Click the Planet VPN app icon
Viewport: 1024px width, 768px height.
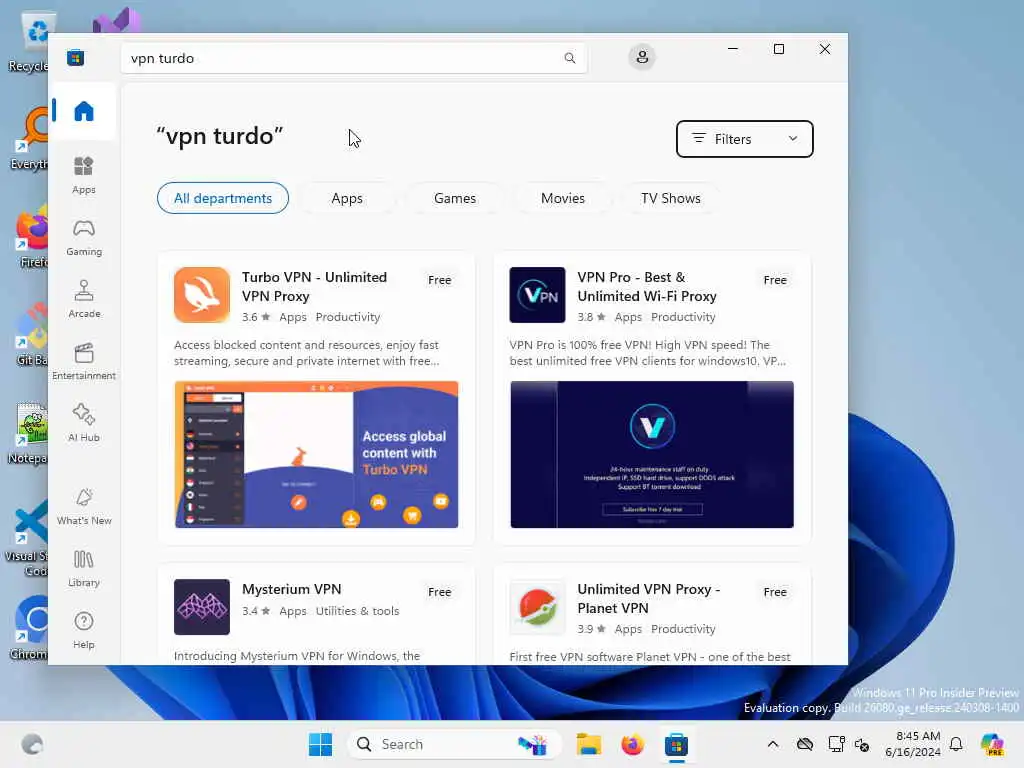point(537,607)
